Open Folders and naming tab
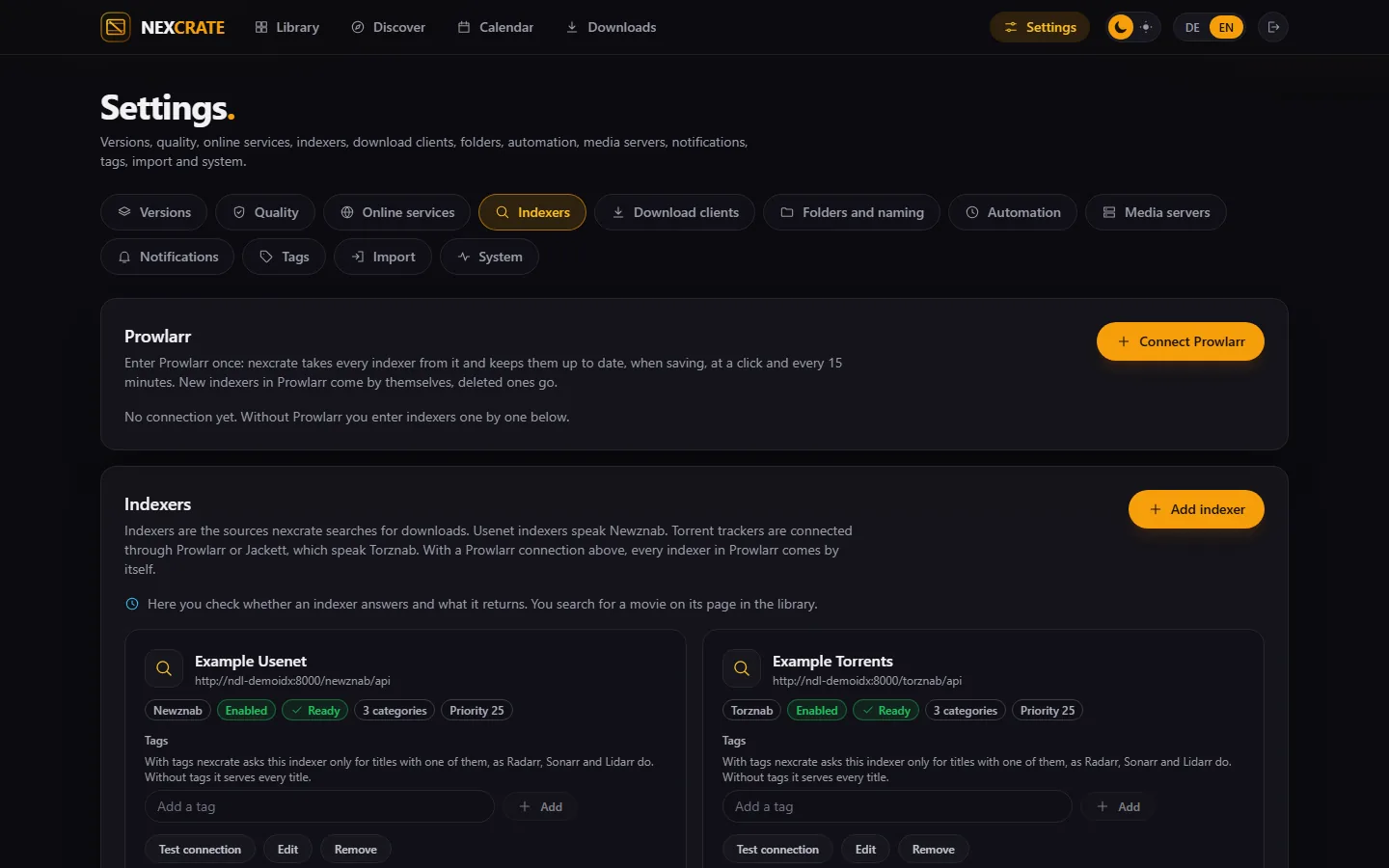The width and height of the screenshot is (1389, 868). pyautogui.click(x=852, y=212)
